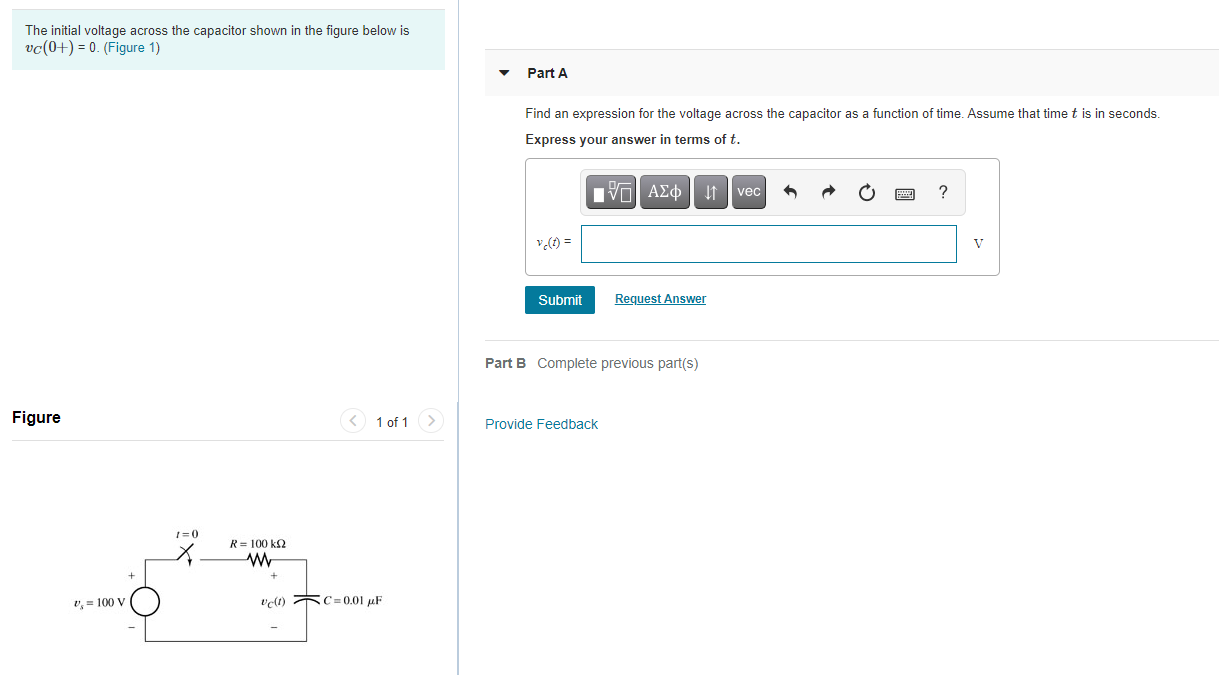
Task: Click the next figure chevron
Action: 430,421
